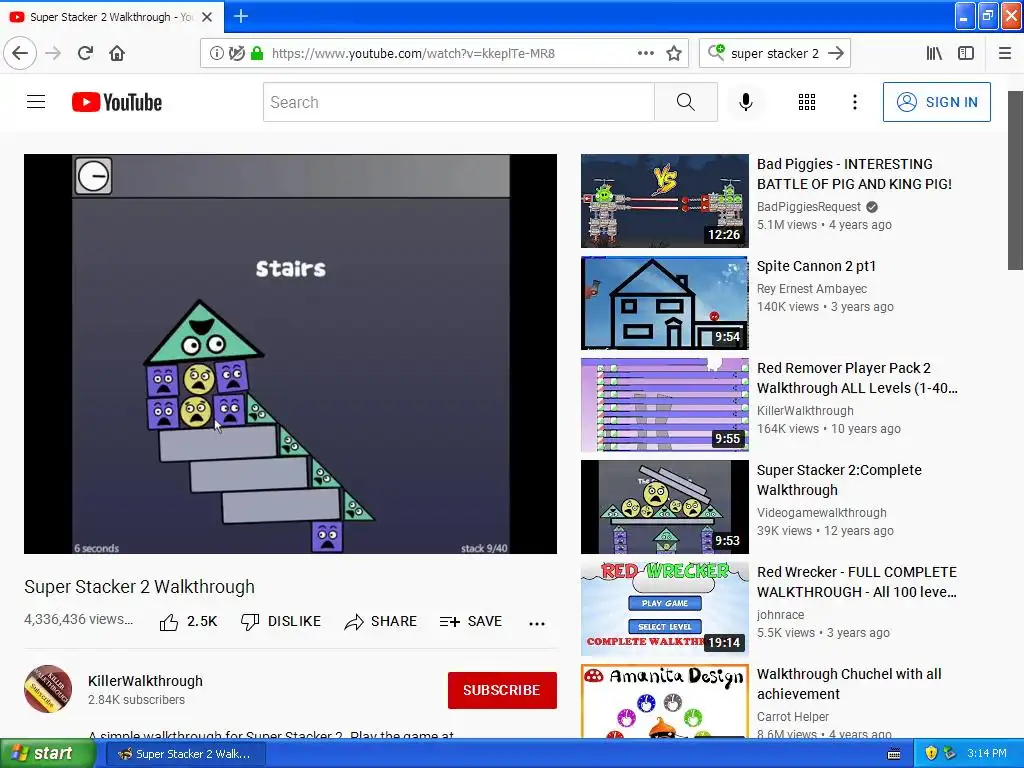The width and height of the screenshot is (1024, 768).
Task: Click the Super Stacker 2 Walkthrough video title
Action: coord(139,586)
